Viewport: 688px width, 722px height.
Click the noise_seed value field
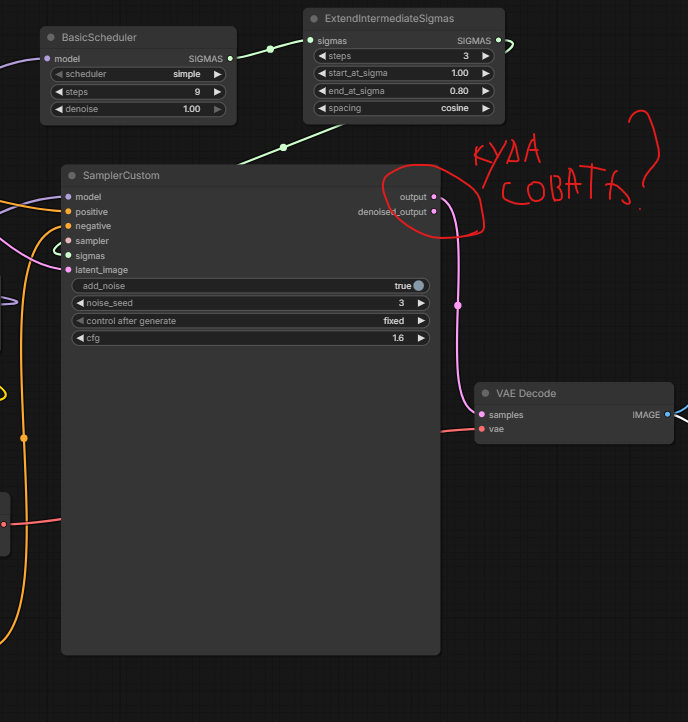pyautogui.click(x=251, y=303)
